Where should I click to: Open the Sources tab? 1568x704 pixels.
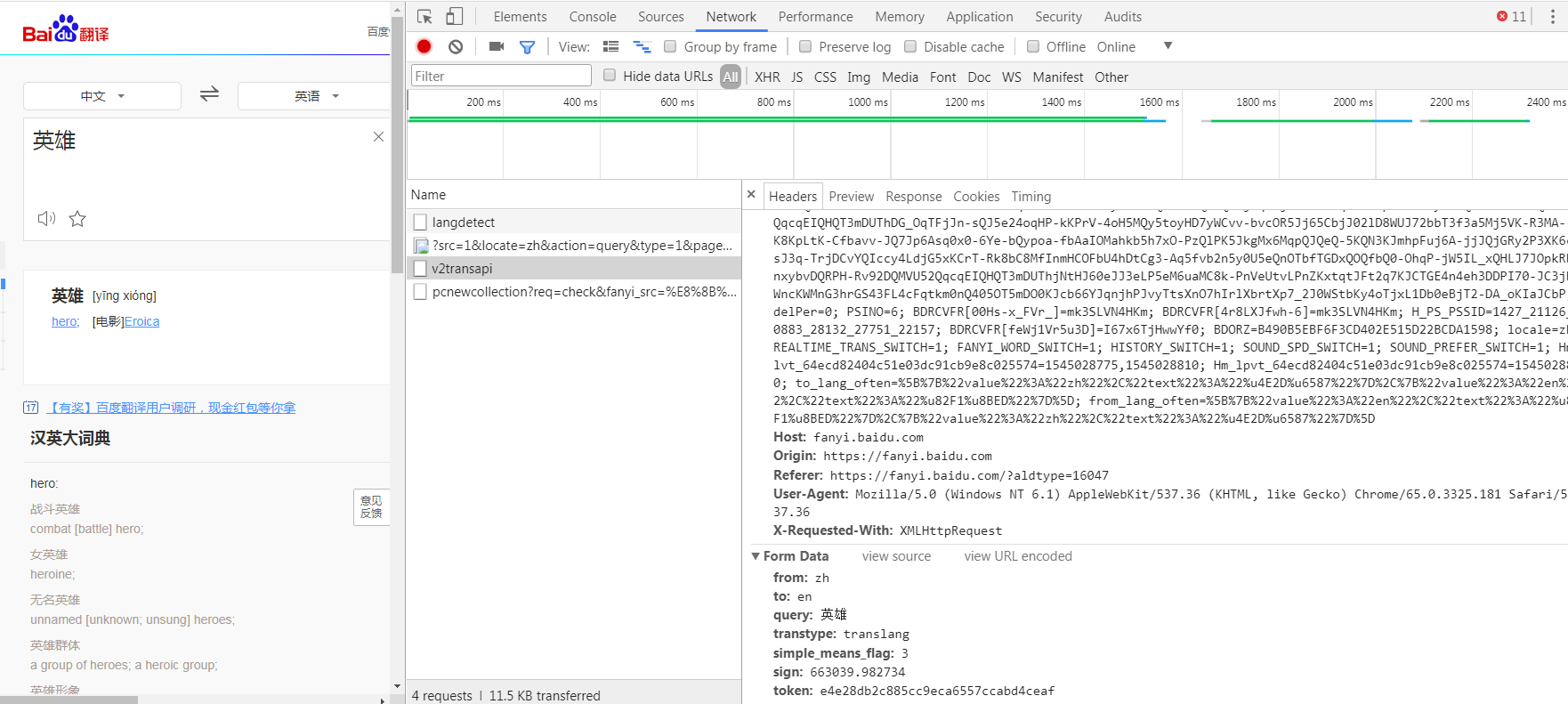tap(661, 16)
